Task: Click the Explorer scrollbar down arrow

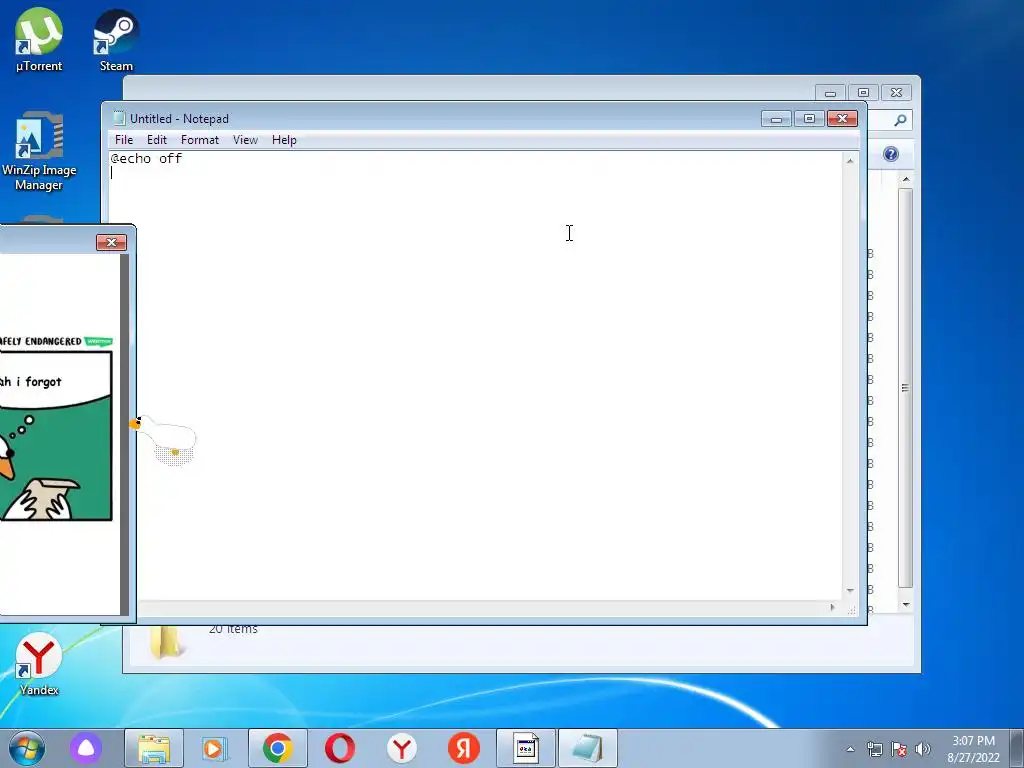Action: coord(906,605)
